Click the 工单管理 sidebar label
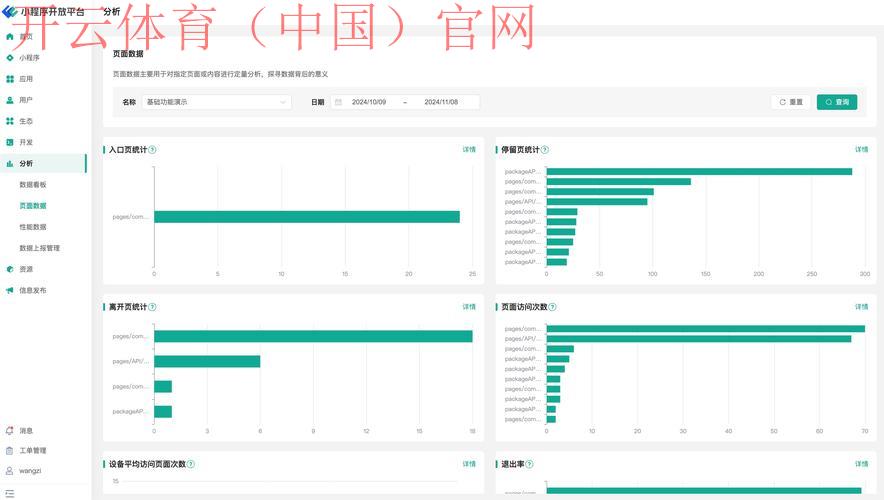 pyautogui.click(x=33, y=450)
